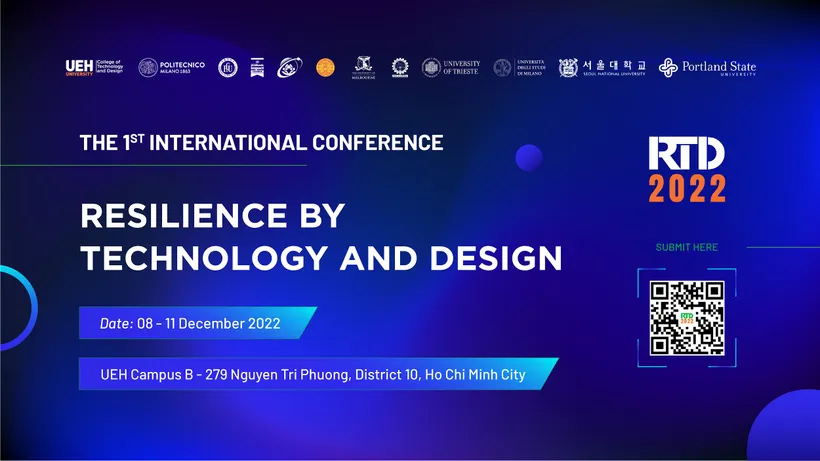Click 'TECHNOLOGY AND DESIGN' title line
This screenshot has width=820, height=461.
pyautogui.click(x=321, y=258)
